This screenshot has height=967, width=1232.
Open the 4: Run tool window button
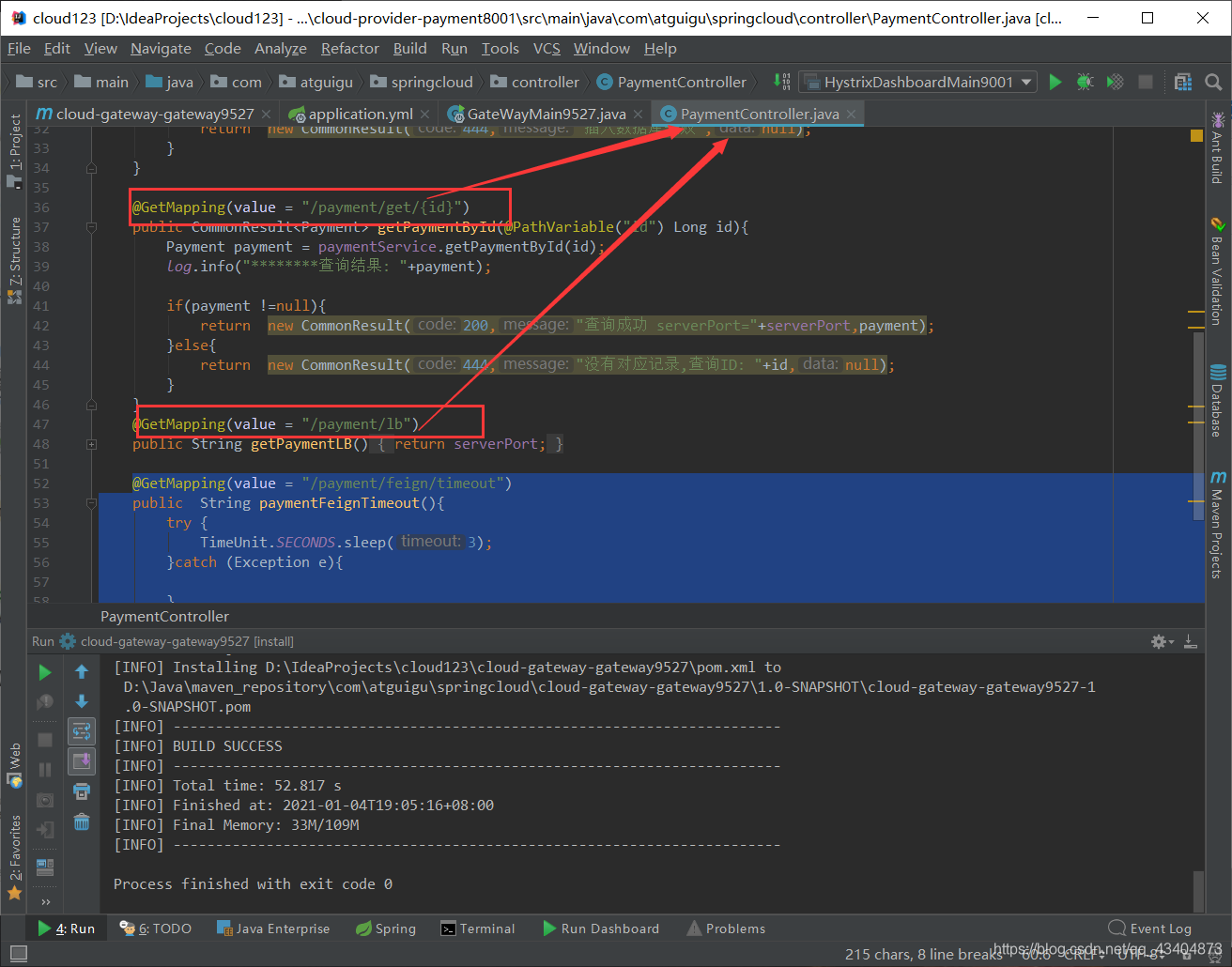[67, 929]
